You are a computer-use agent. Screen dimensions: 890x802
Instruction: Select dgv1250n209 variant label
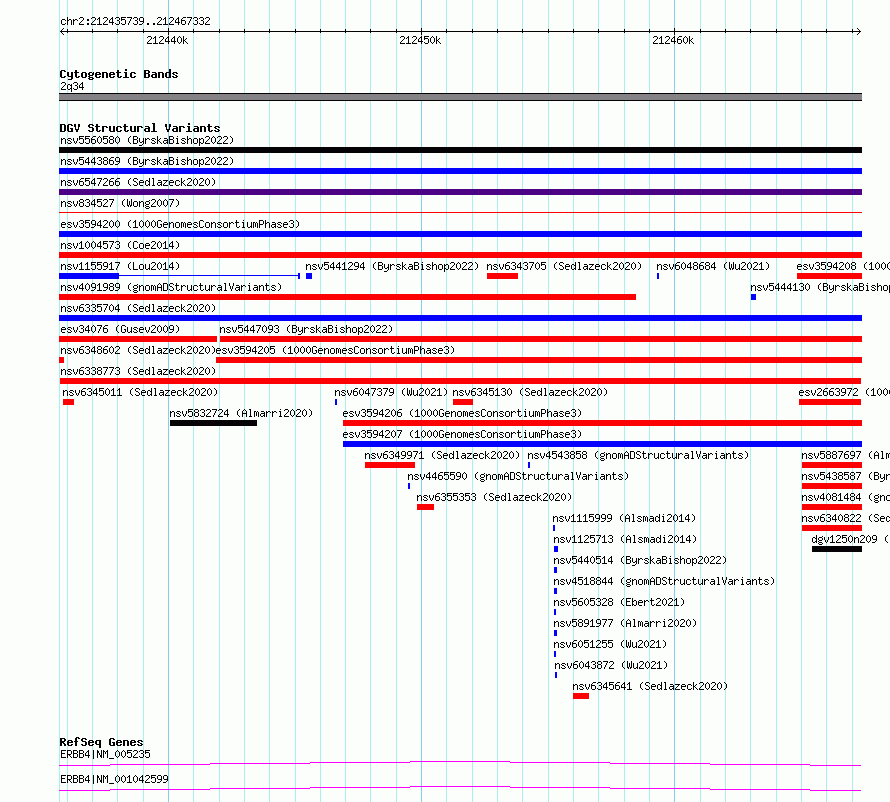pos(850,539)
